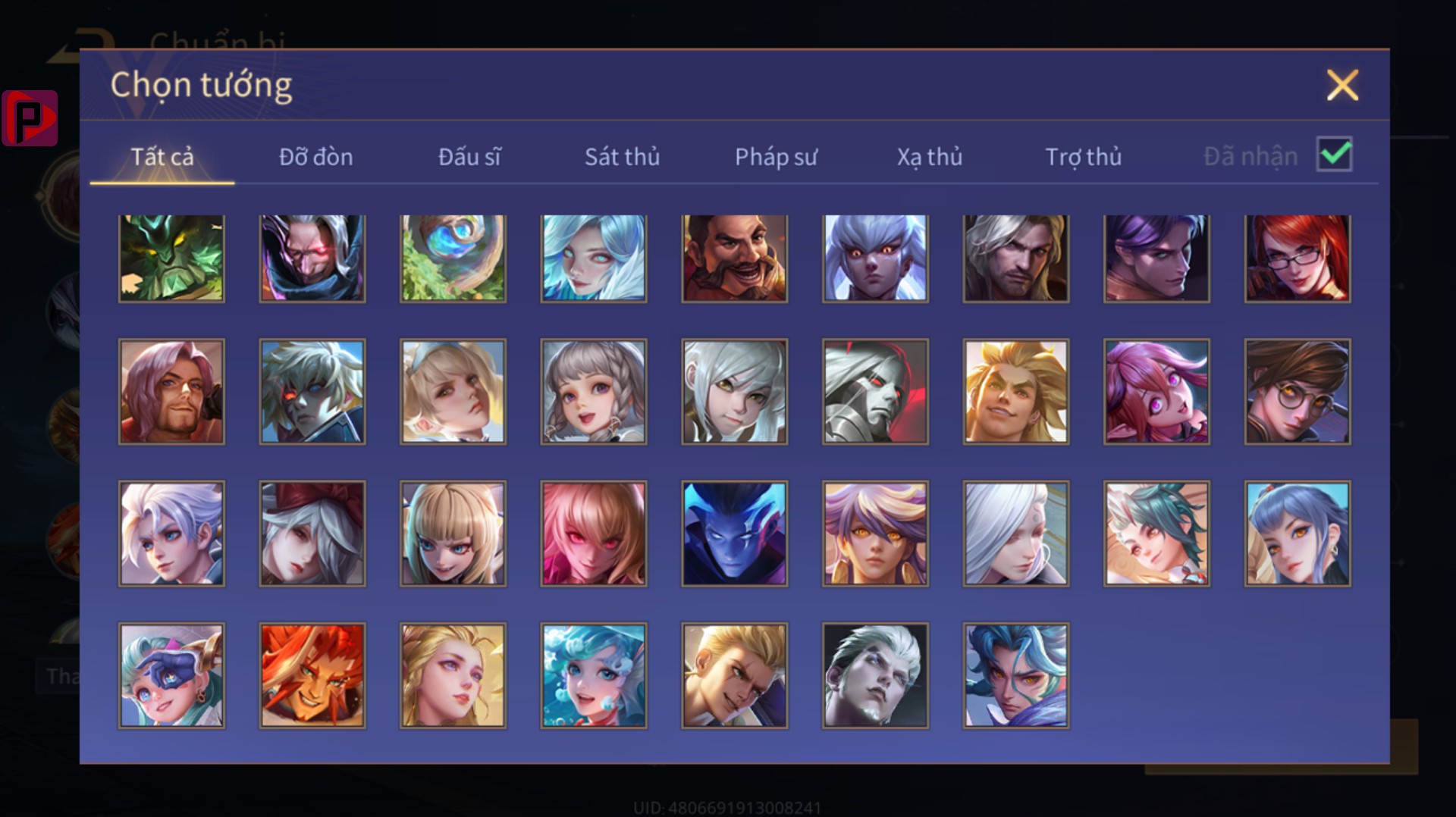Screen dimensions: 1456x817
Task: Select the Tất cả tab
Action: click(x=162, y=157)
